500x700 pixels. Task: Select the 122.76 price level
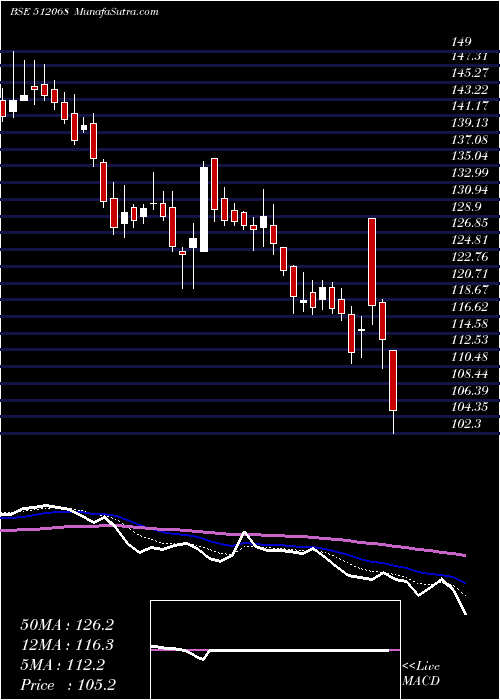[x=470, y=257]
